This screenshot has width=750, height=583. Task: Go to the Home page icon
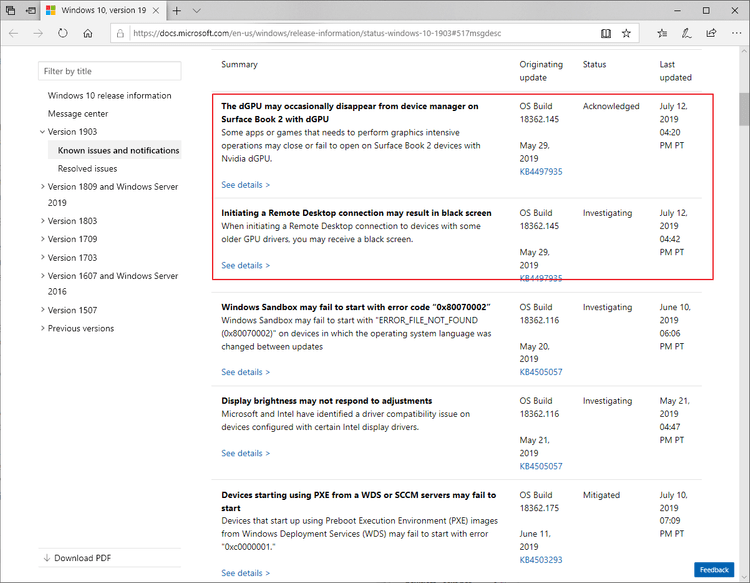click(x=88, y=33)
